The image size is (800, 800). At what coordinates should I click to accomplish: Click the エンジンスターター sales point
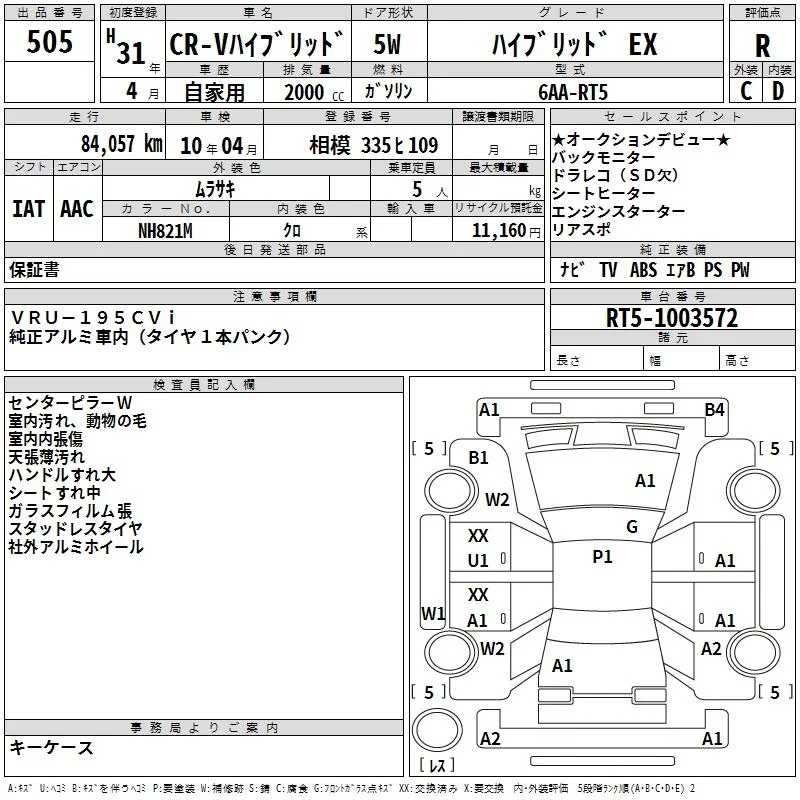click(x=618, y=211)
